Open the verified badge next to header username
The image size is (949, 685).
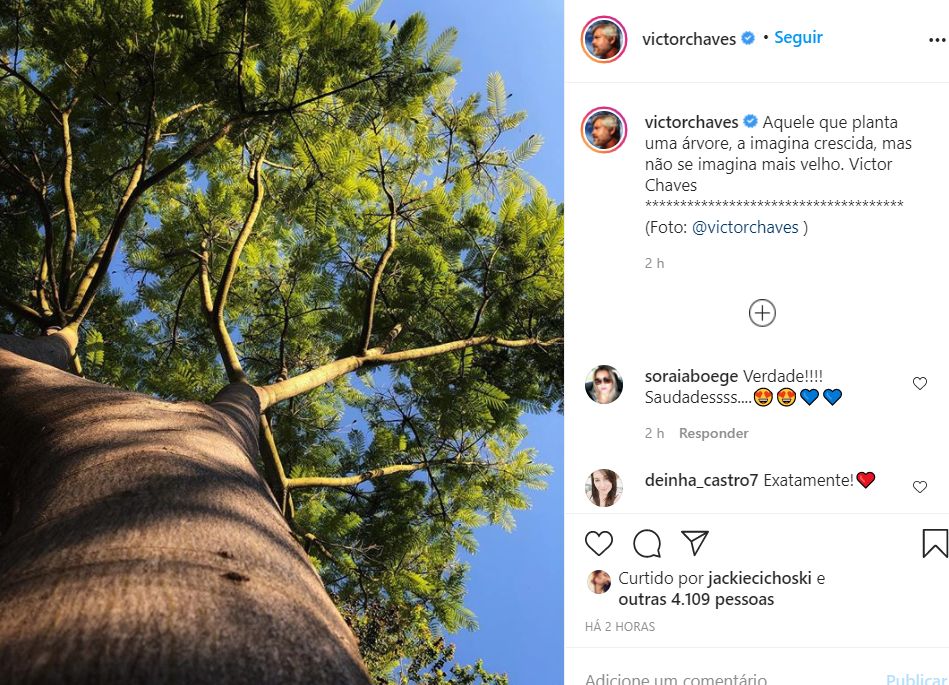(x=747, y=39)
